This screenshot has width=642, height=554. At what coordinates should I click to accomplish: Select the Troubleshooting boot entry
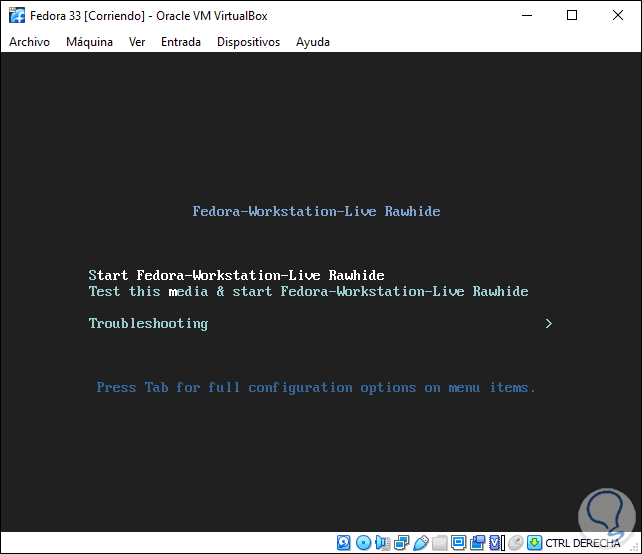pos(148,323)
